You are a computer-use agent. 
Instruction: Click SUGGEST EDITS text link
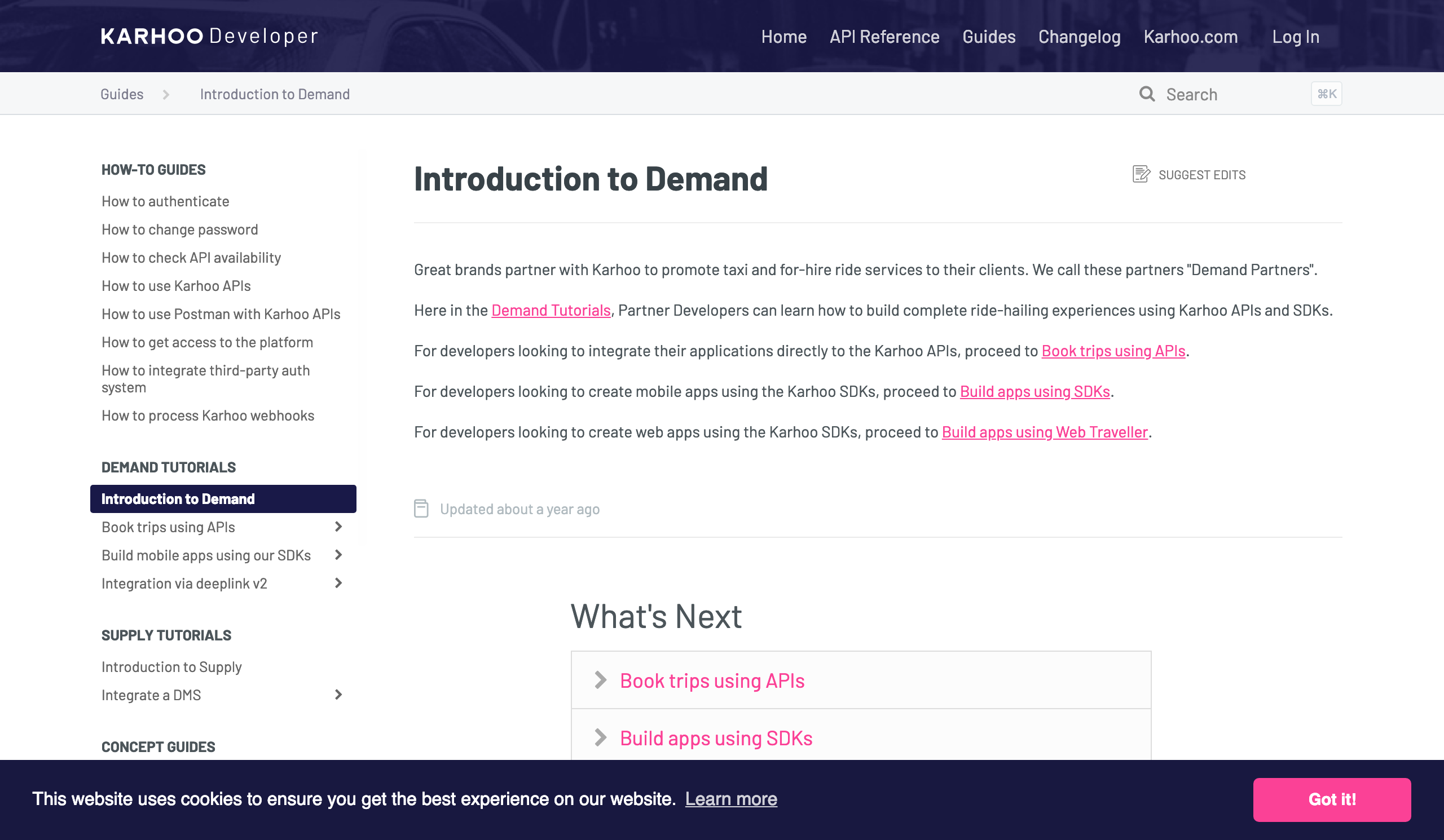(x=1202, y=175)
